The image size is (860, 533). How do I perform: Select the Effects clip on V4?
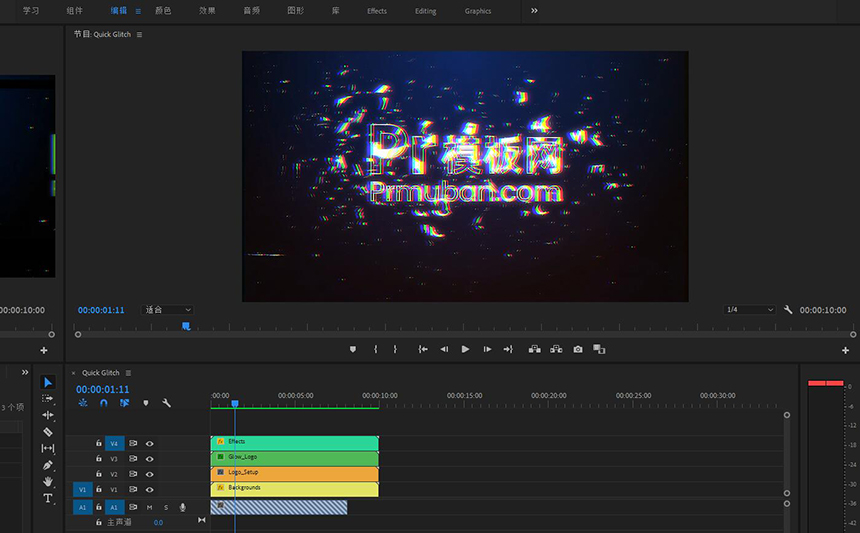(x=295, y=443)
